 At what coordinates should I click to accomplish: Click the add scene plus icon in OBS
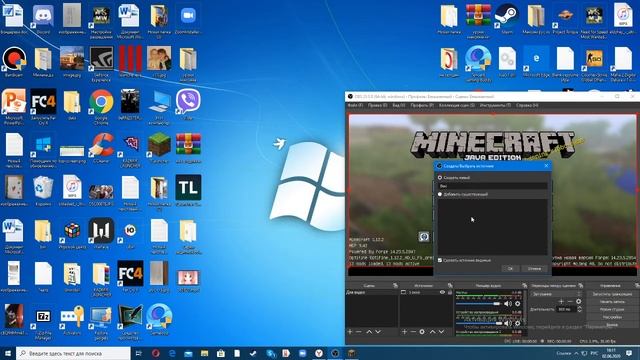(x=350, y=332)
